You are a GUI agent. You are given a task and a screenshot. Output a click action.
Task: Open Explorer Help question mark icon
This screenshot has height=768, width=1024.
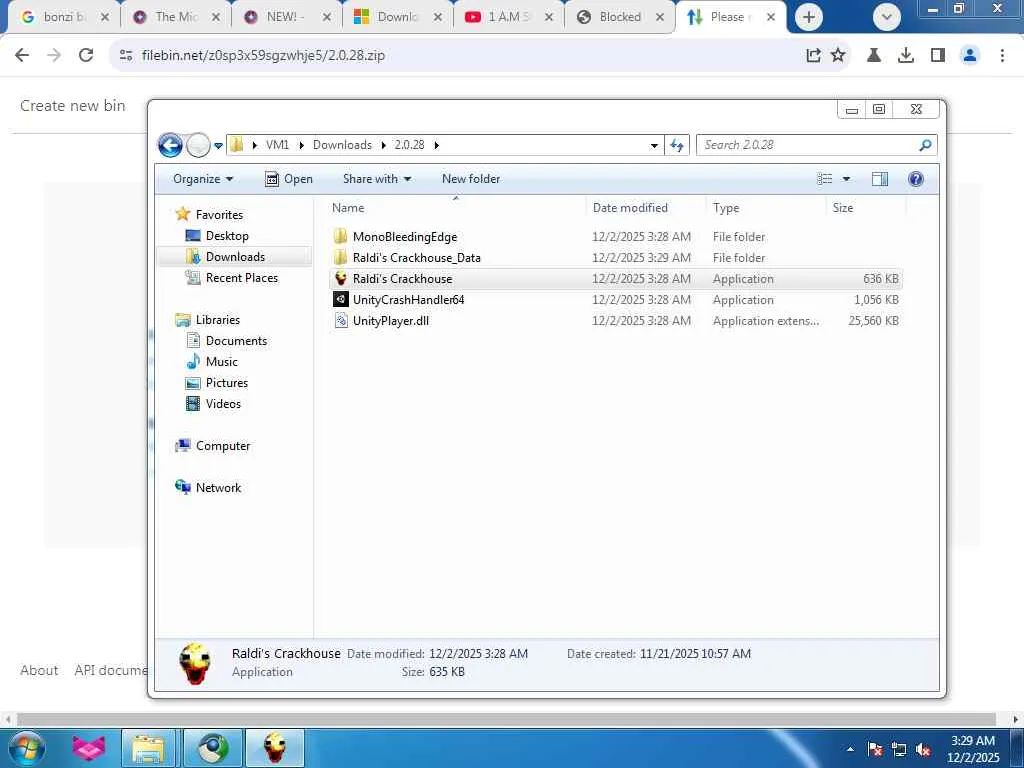click(x=916, y=179)
